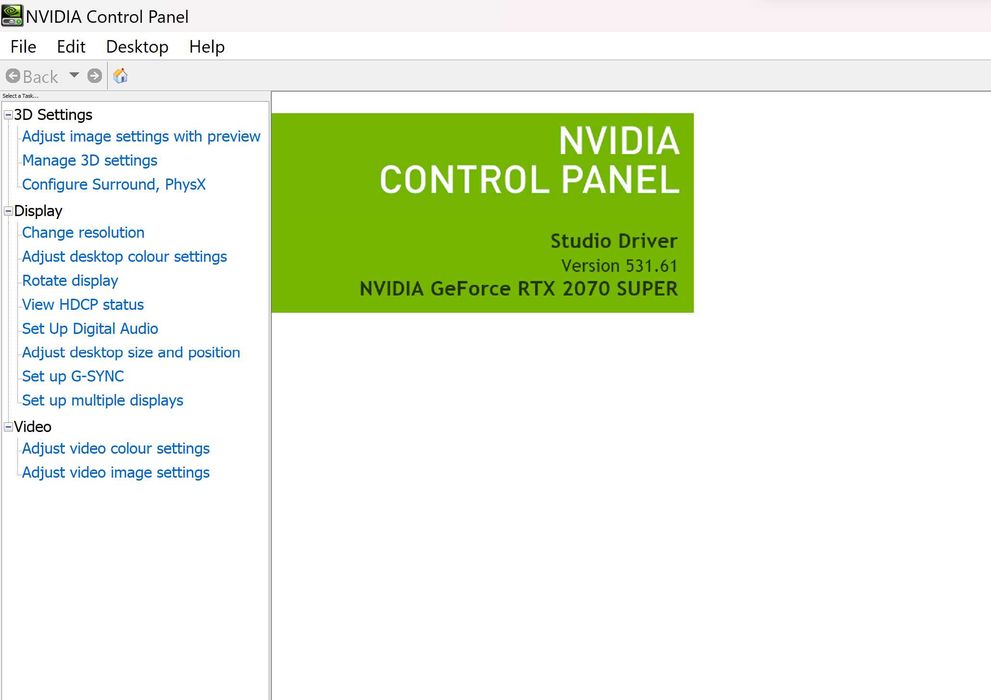Open Adjust image settings with preview
Viewport: 991px width, 700px height.
[x=141, y=136]
